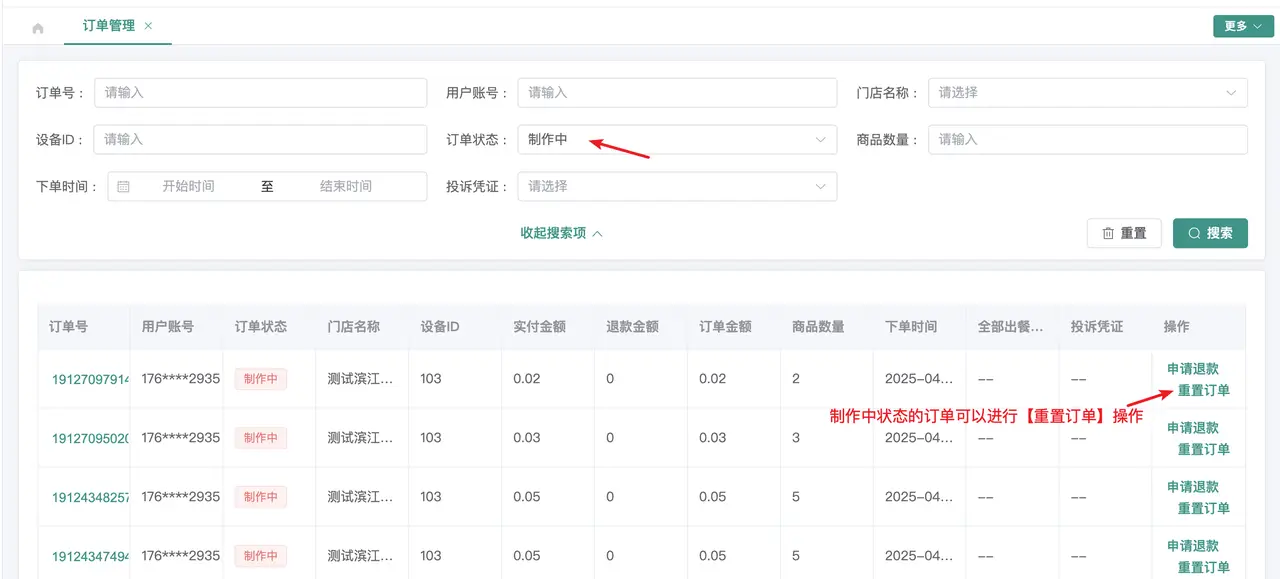Focus the 用户账号 input field
Image resolution: width=1280 pixels, height=579 pixels.
(x=677, y=92)
